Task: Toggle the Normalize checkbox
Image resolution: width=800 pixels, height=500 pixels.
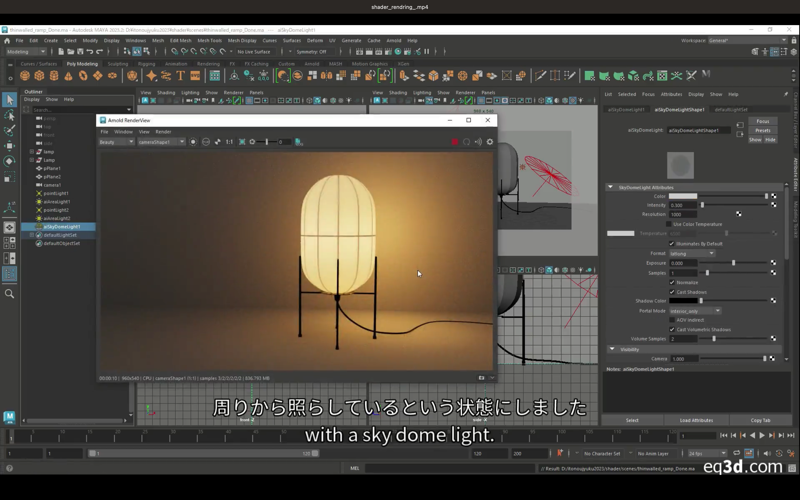Action: click(672, 282)
